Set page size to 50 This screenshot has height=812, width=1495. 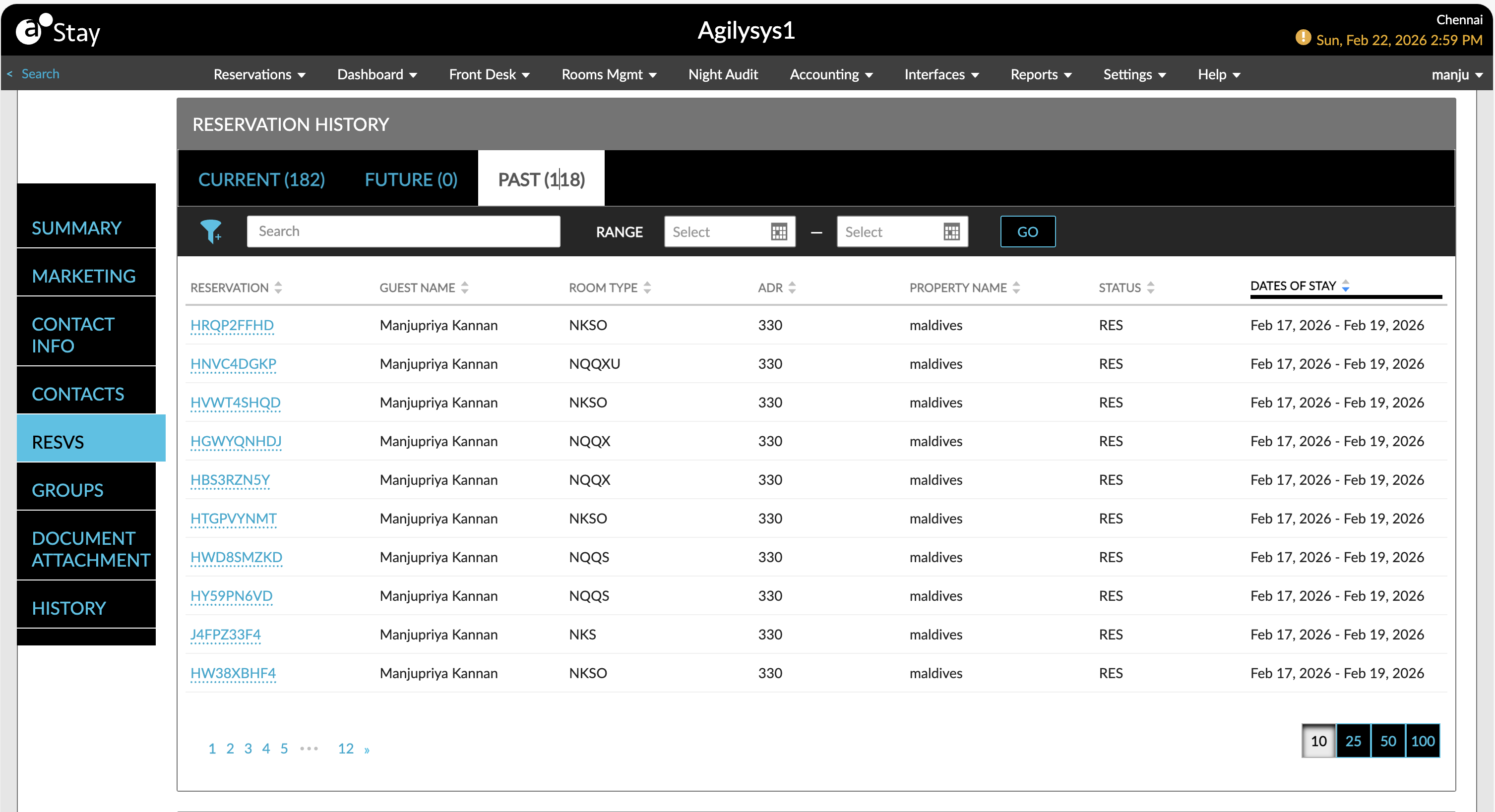coord(1388,741)
